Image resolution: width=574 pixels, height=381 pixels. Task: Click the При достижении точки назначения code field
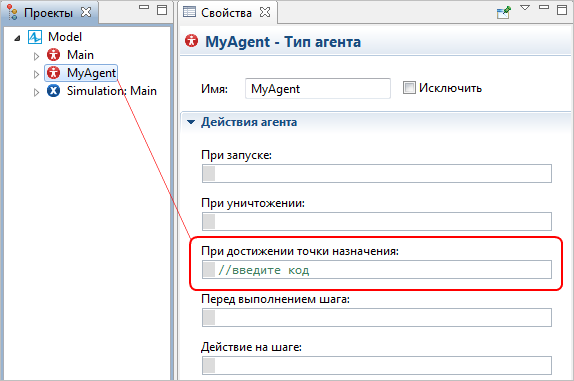(377, 270)
